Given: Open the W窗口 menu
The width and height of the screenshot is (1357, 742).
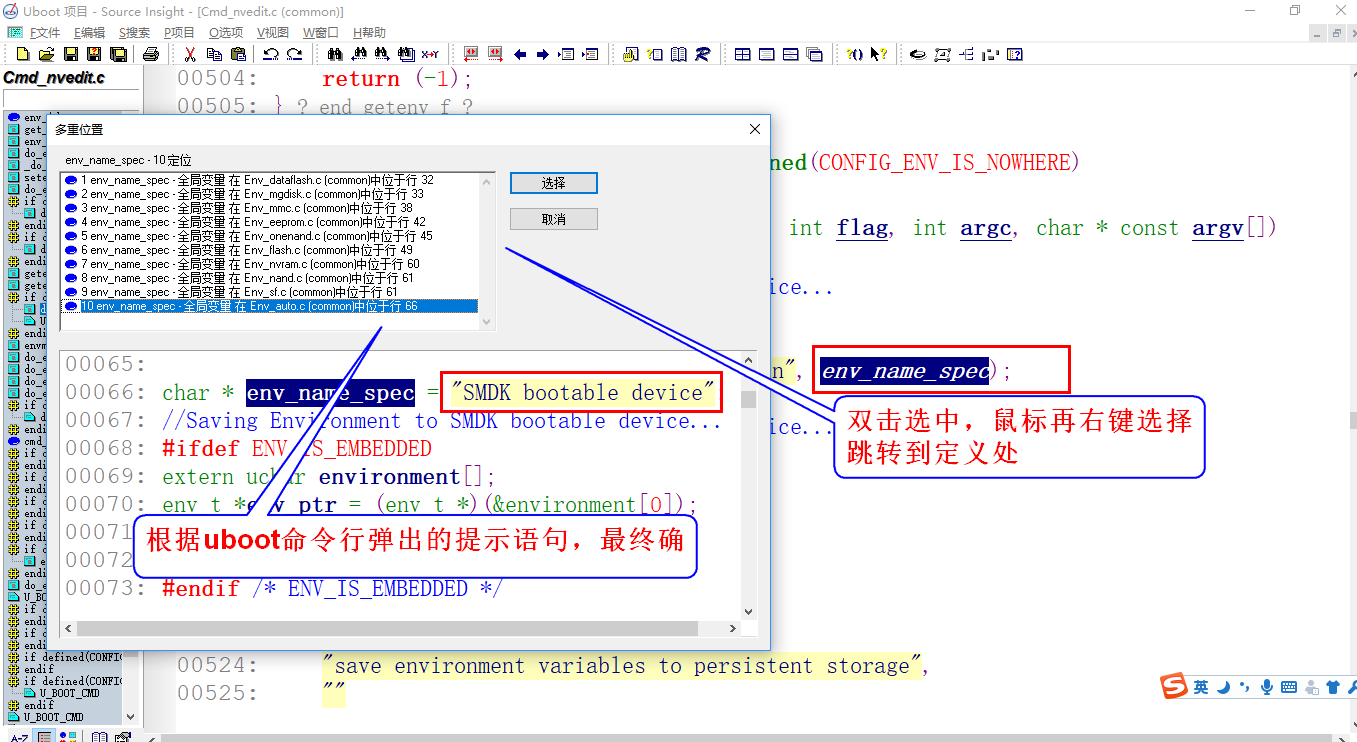Looking at the screenshot, I should (320, 33).
